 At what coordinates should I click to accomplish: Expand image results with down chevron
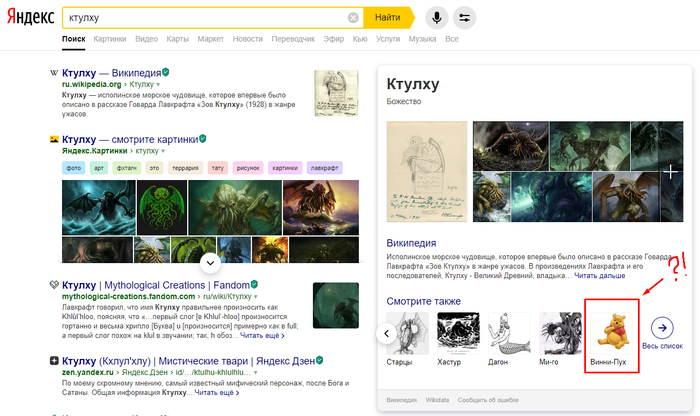pos(209,262)
